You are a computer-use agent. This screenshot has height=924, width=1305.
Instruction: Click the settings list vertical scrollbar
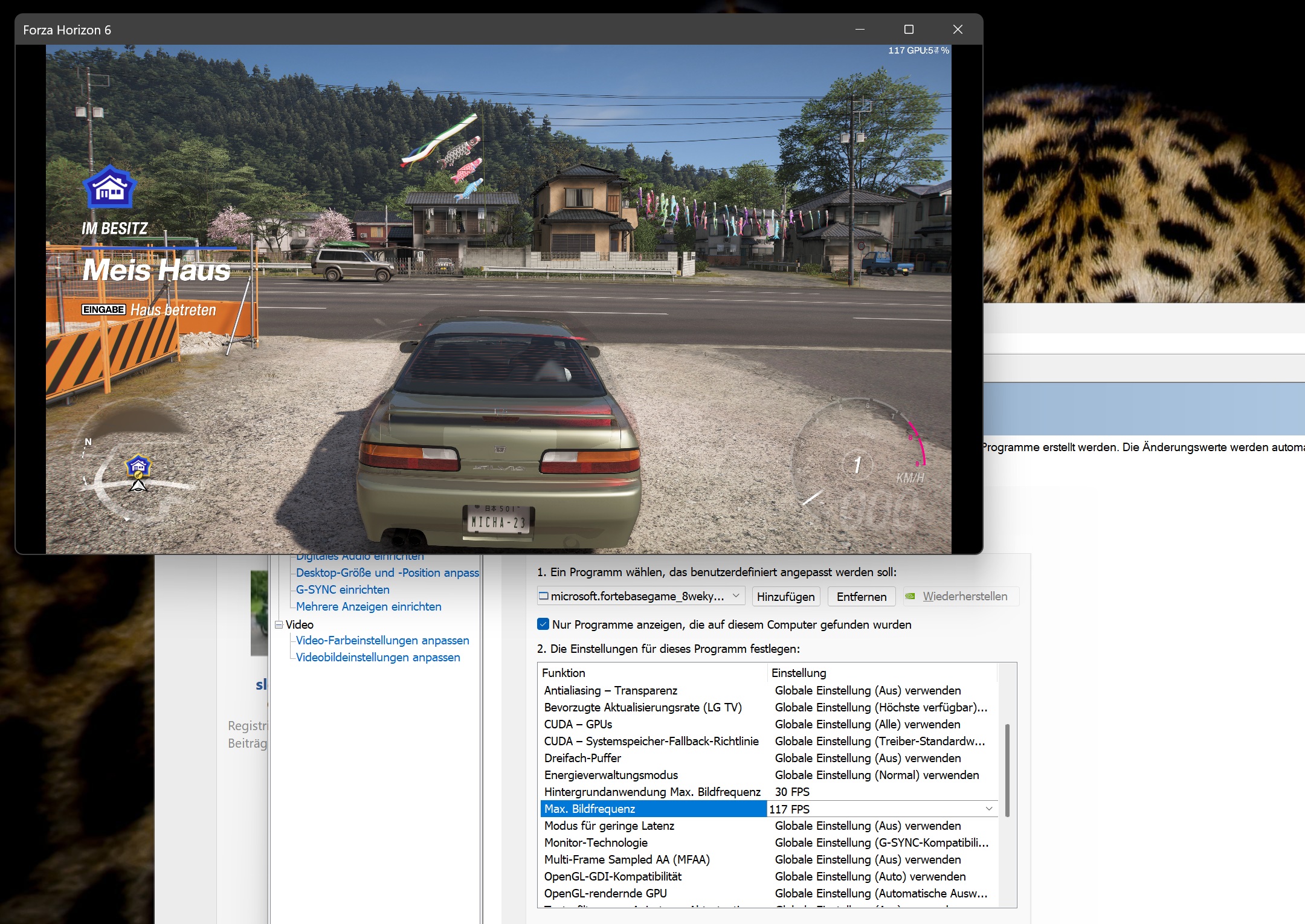1007,770
